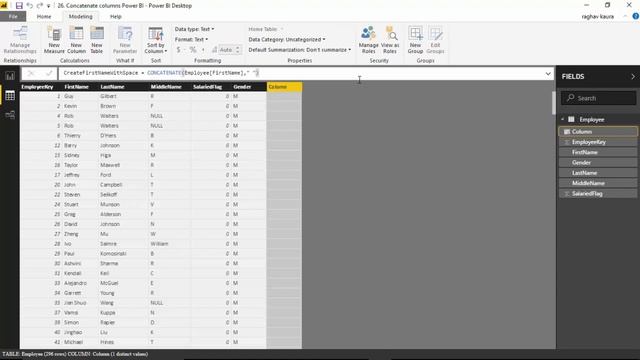Click the highlighted Column header

tap(284, 87)
